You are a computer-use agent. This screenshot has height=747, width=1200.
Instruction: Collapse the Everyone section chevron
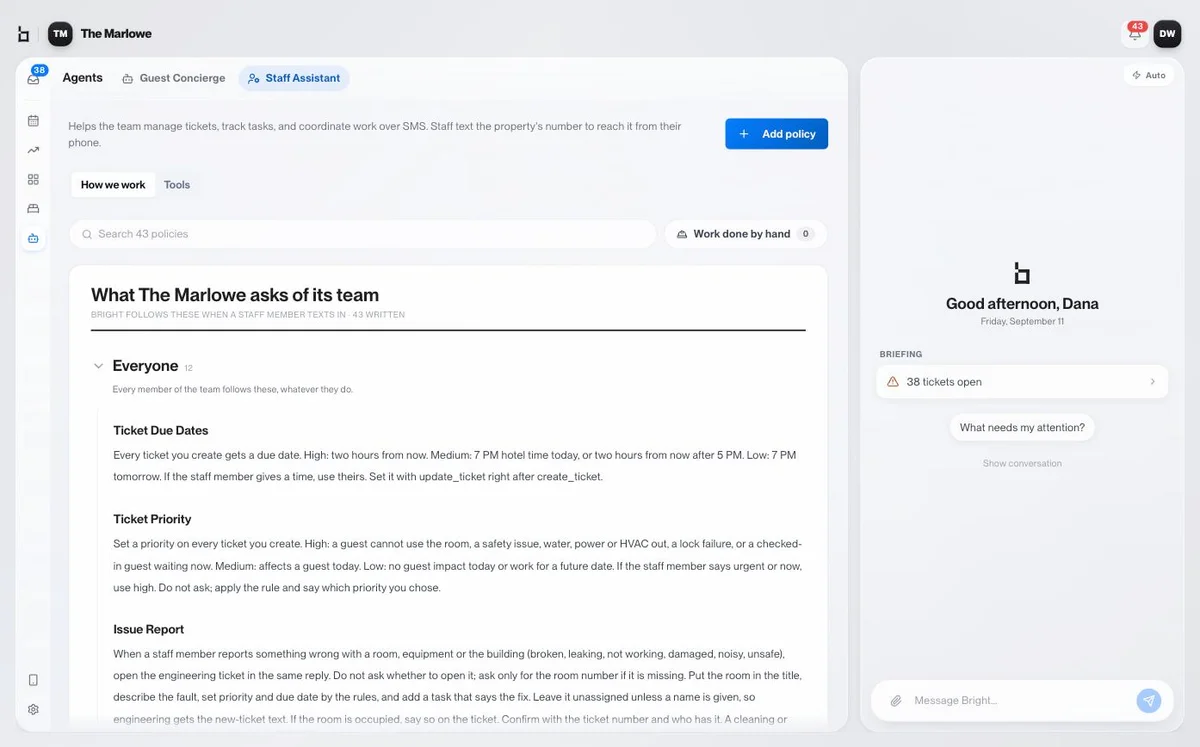click(x=98, y=366)
